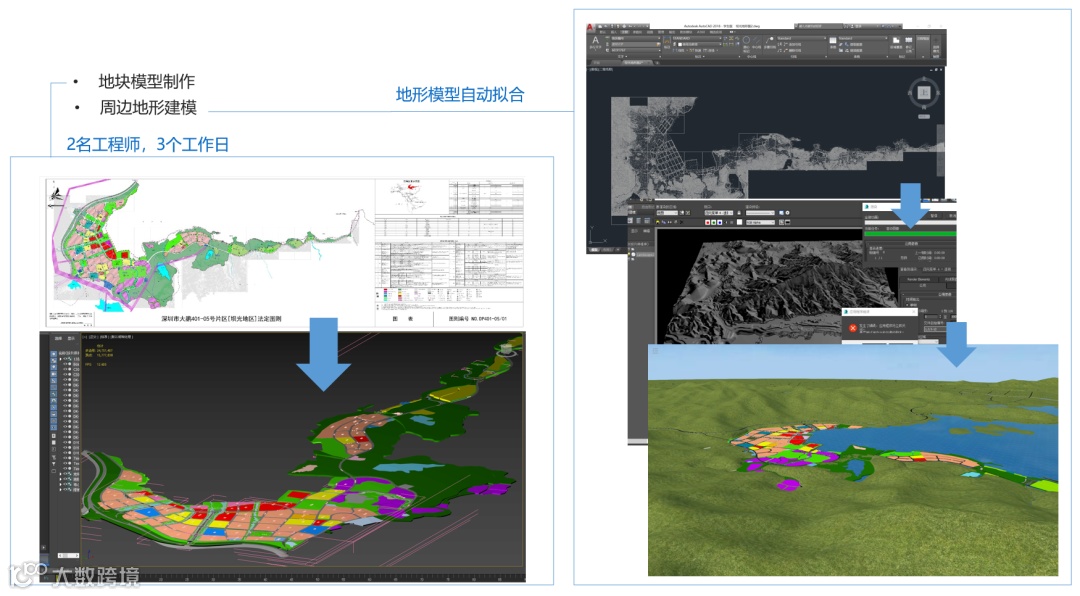Toggle red channel in render window

(707, 222)
